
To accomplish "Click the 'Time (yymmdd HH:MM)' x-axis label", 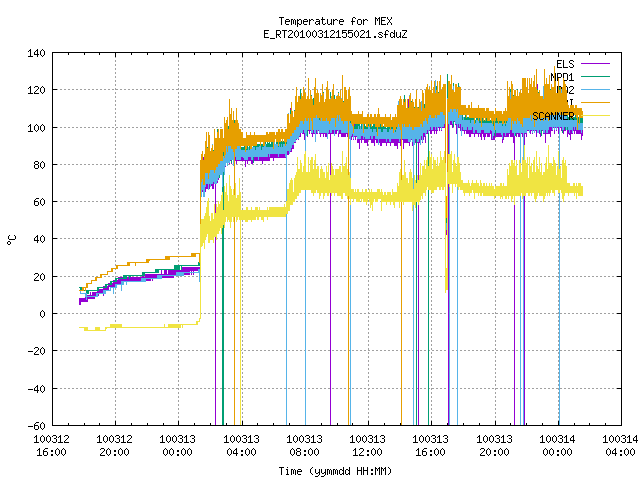I will [335, 471].
